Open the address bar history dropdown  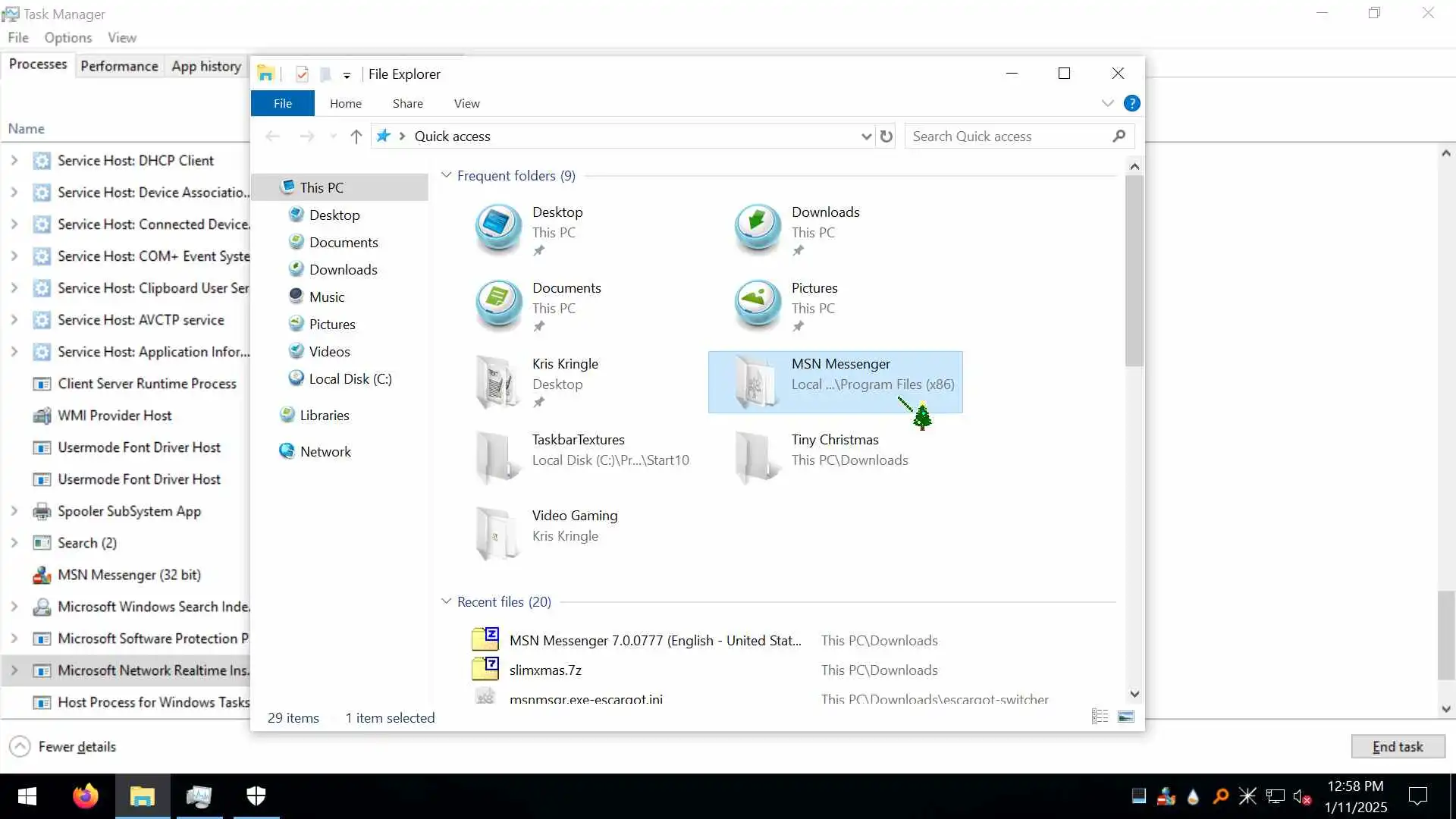pos(866,136)
